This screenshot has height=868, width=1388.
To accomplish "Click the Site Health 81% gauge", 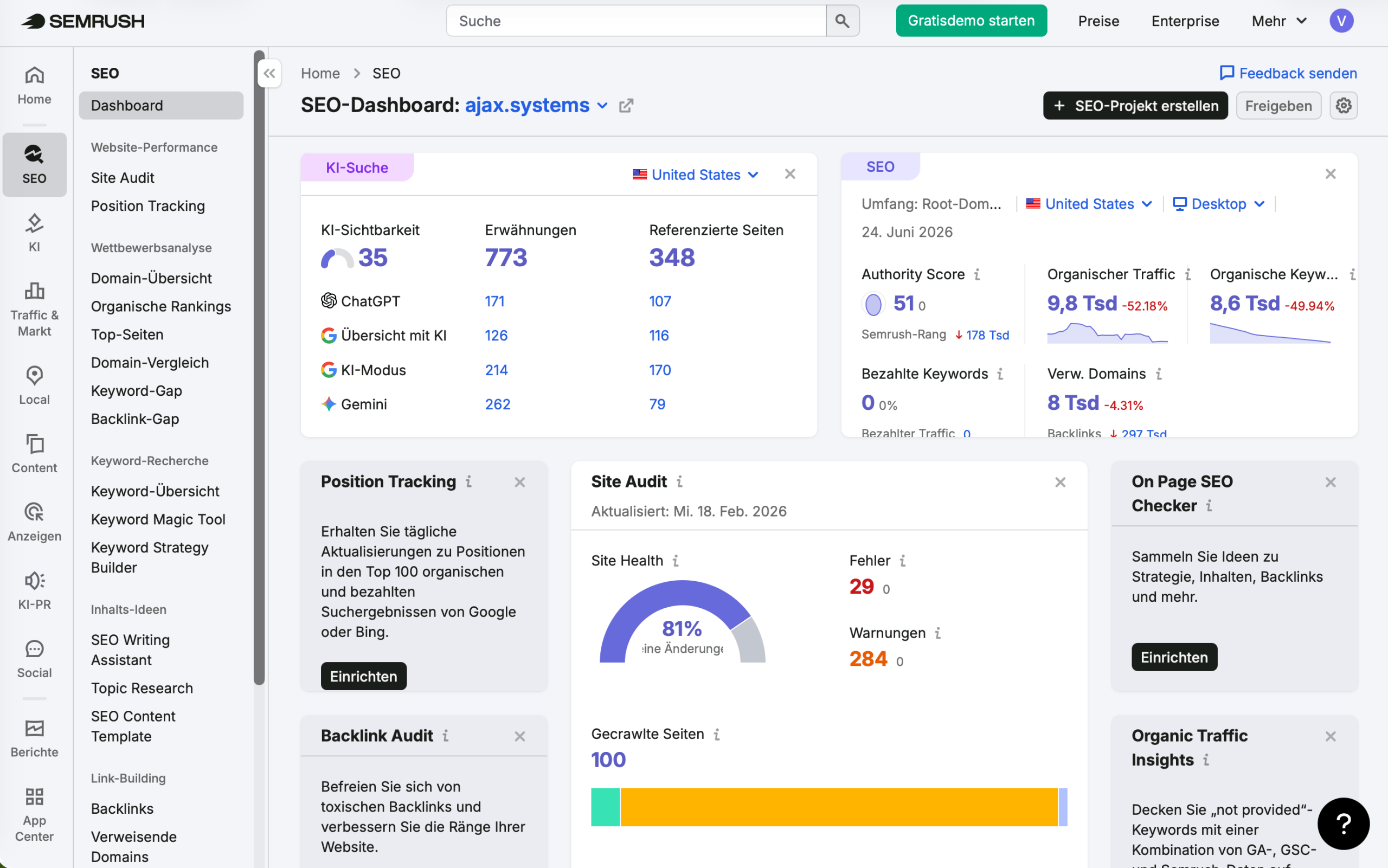I will coord(682,622).
